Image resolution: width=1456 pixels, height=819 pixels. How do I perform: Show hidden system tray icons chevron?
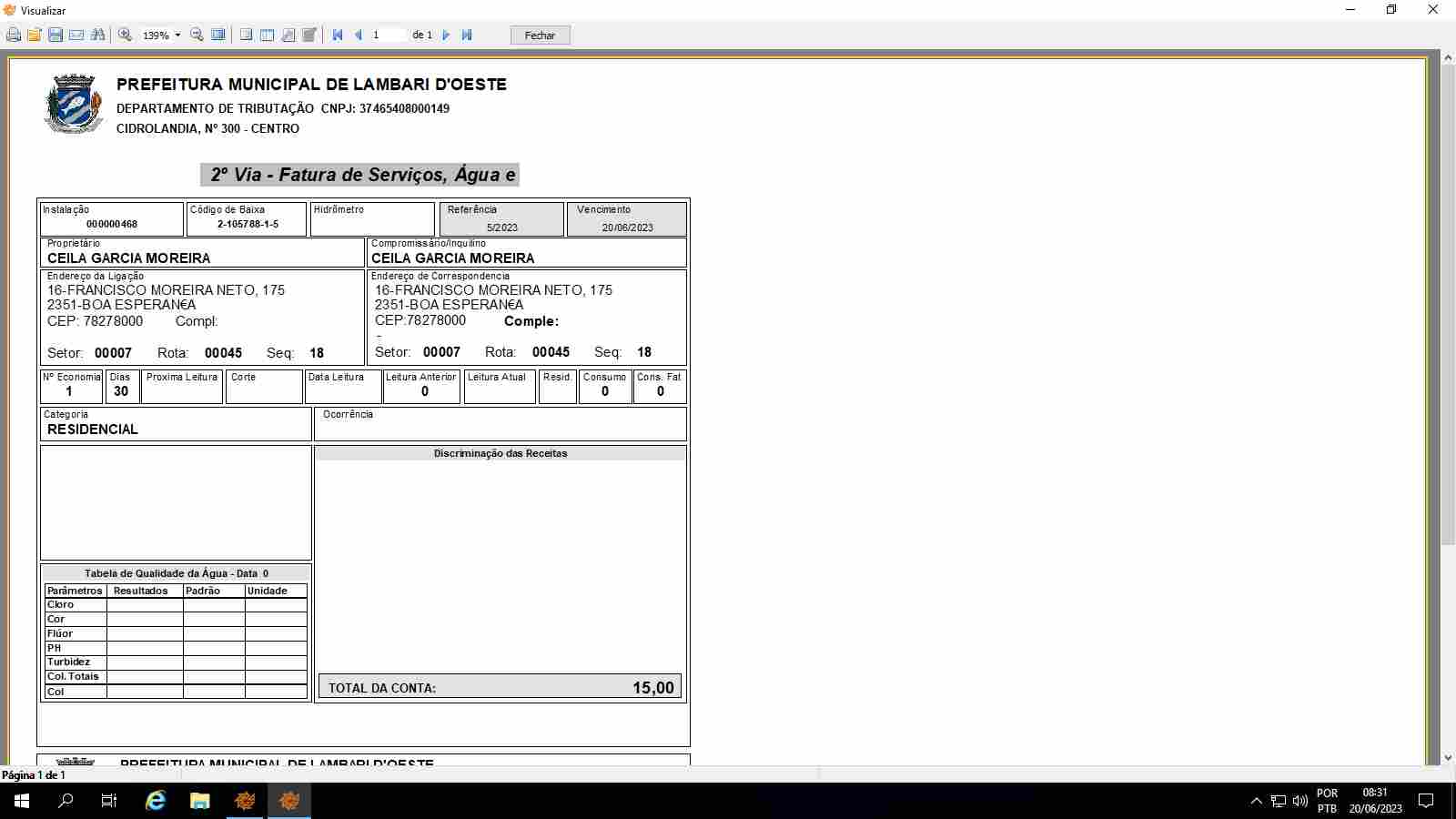1256,801
